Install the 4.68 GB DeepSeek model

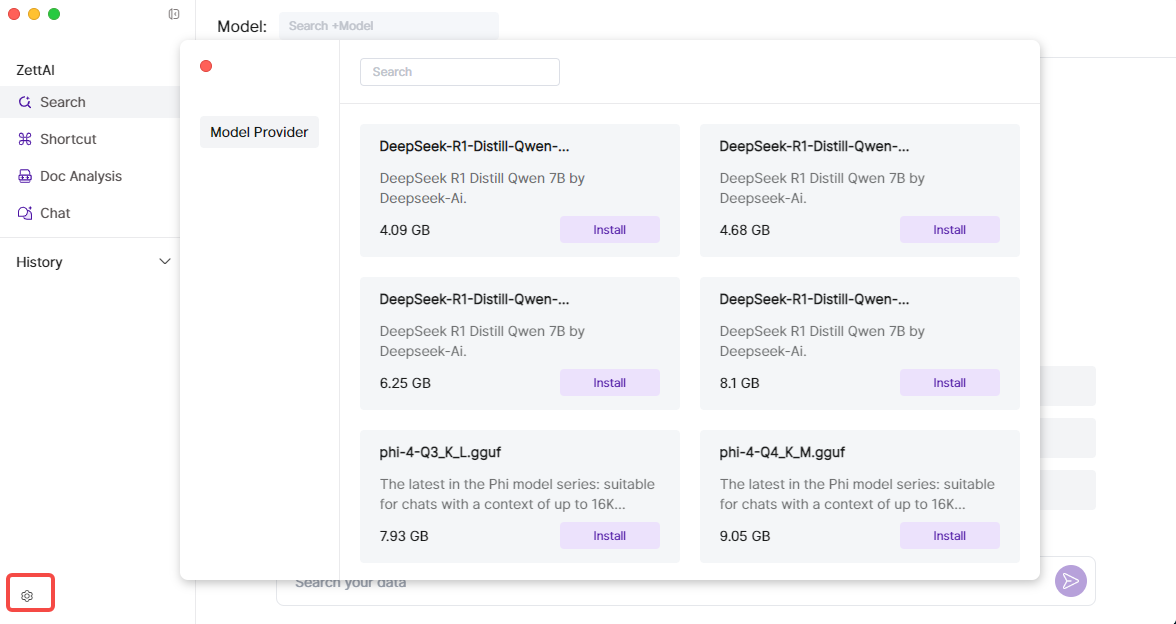tap(950, 230)
